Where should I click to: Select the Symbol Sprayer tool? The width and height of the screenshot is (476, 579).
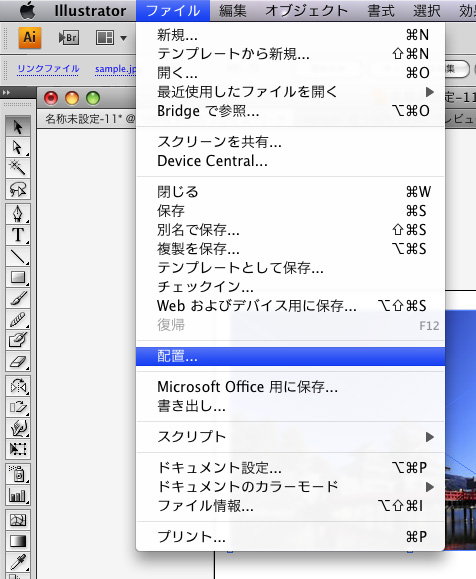(x=18, y=474)
